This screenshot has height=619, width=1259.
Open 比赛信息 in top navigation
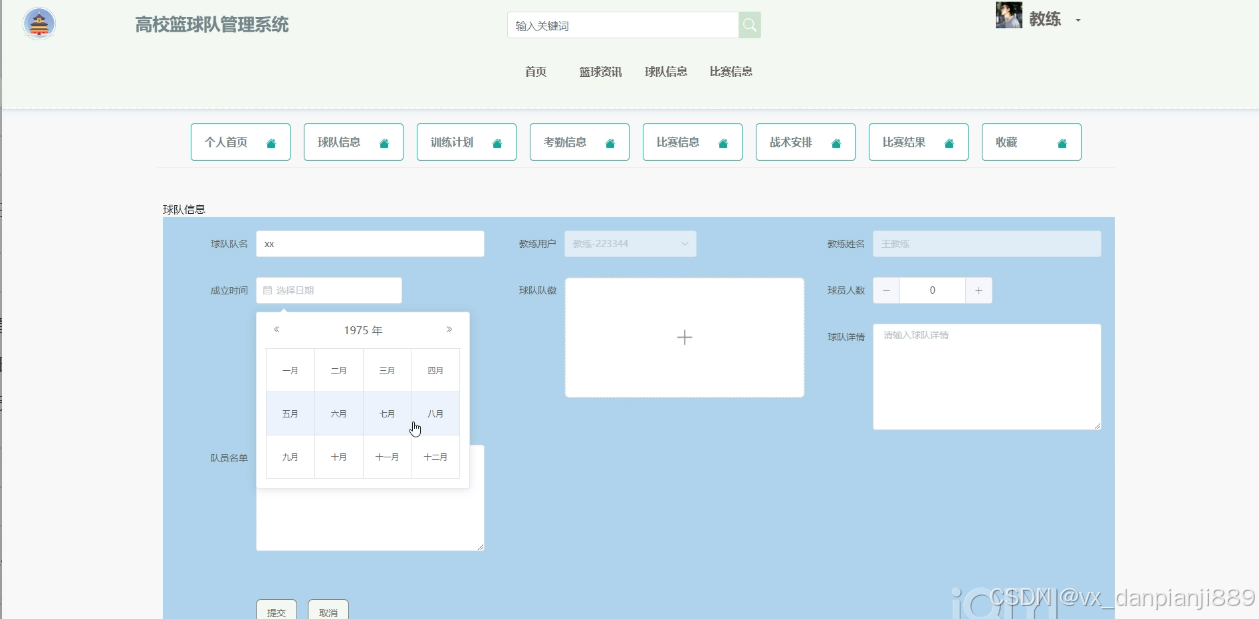coord(731,72)
